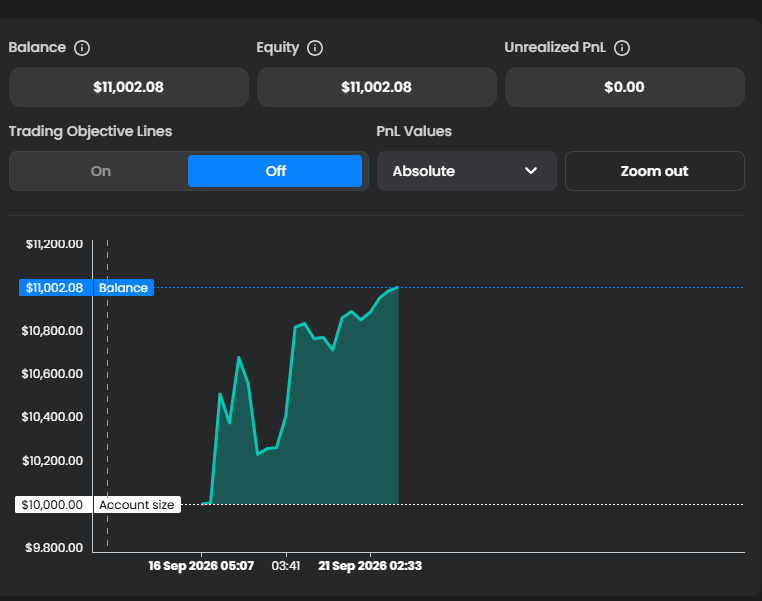The height and width of the screenshot is (601, 762).
Task: Select the Balance value field $11,002.08
Action: 129,87
